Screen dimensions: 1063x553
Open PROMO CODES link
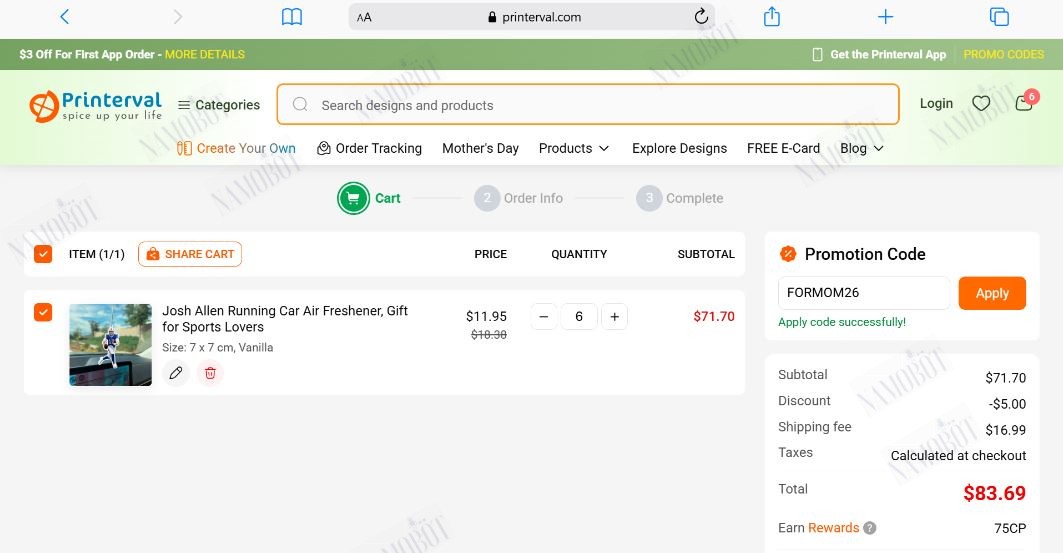(1003, 54)
